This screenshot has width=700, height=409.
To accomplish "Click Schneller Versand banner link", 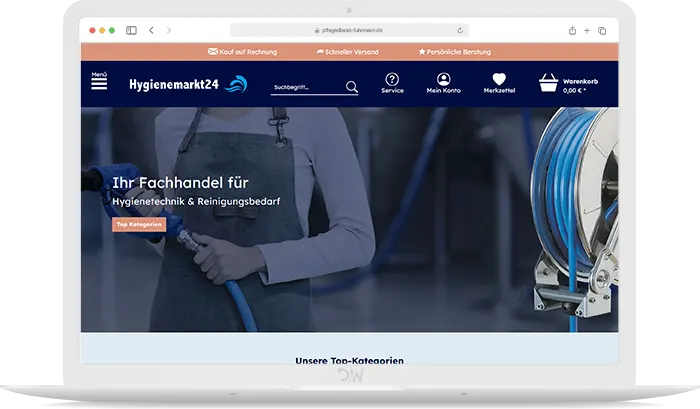I will [347, 52].
